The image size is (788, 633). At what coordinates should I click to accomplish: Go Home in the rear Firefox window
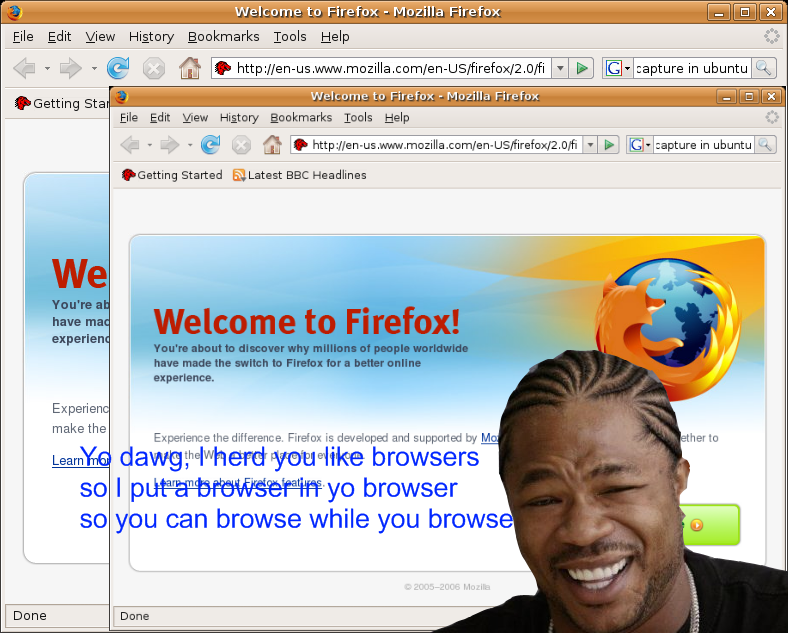pos(190,68)
